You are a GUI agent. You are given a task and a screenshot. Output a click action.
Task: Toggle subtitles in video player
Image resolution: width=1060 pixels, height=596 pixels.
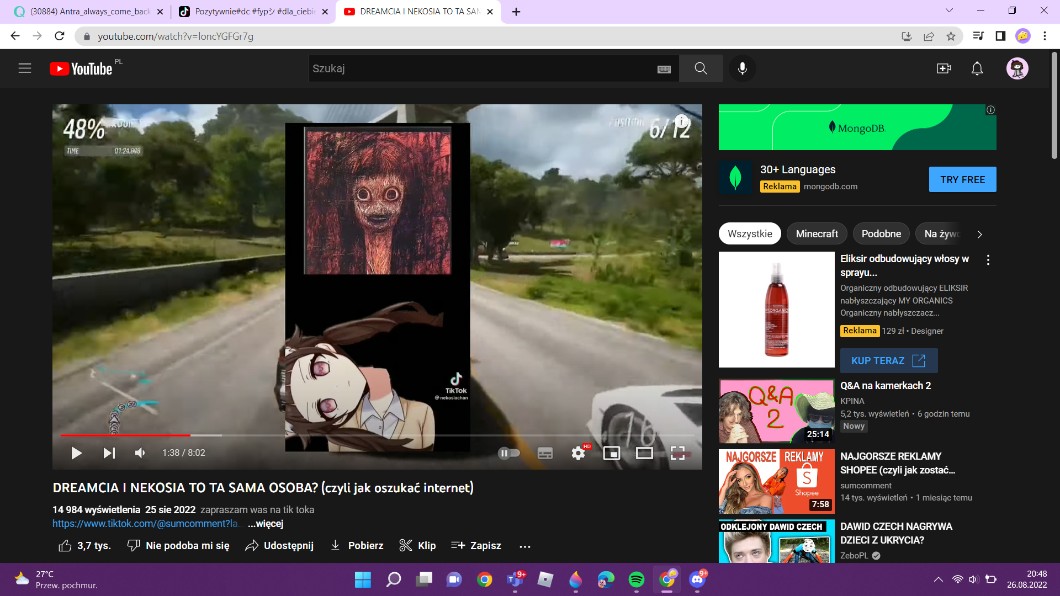click(545, 453)
